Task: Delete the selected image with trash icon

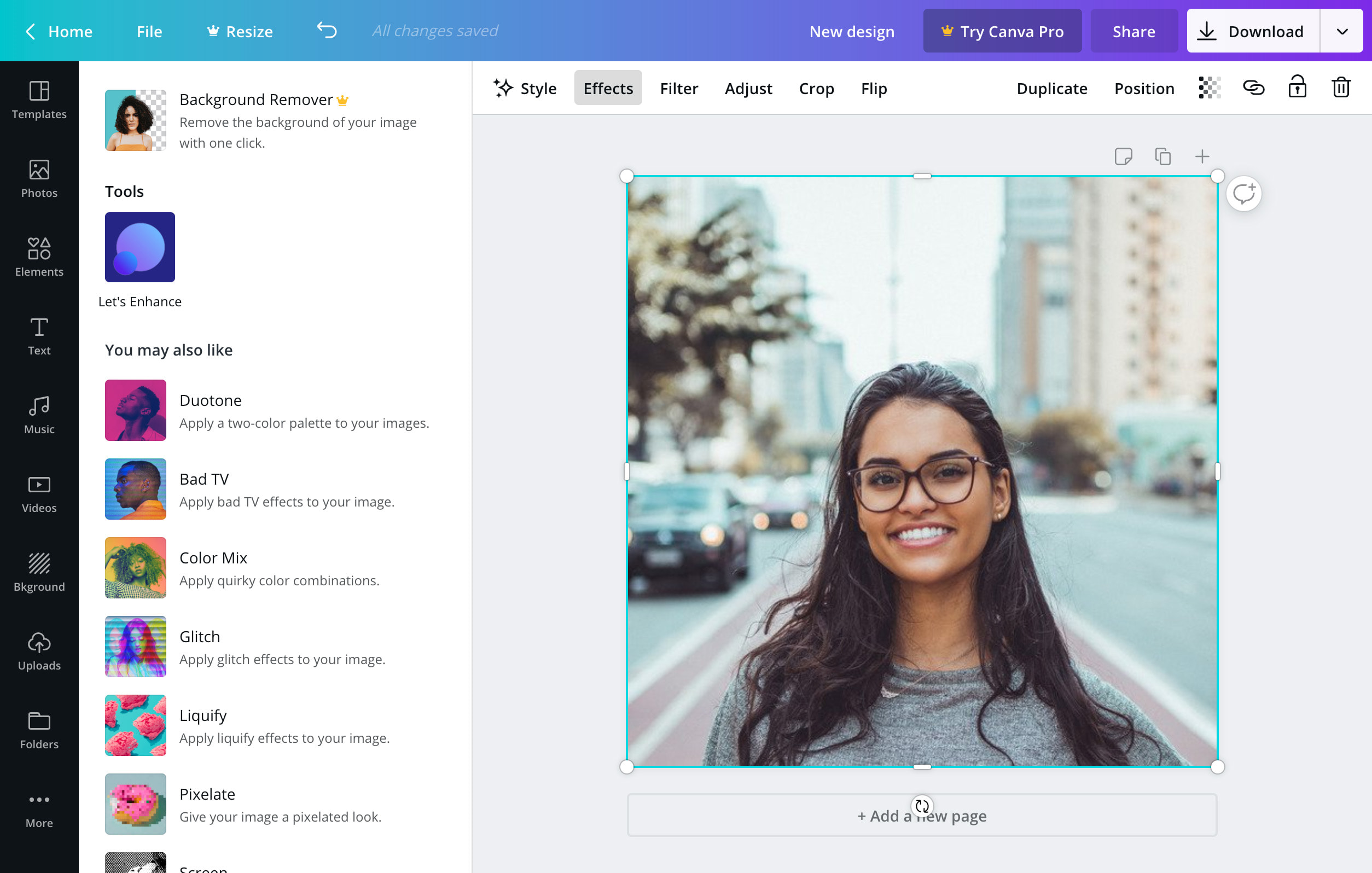Action: [x=1340, y=87]
